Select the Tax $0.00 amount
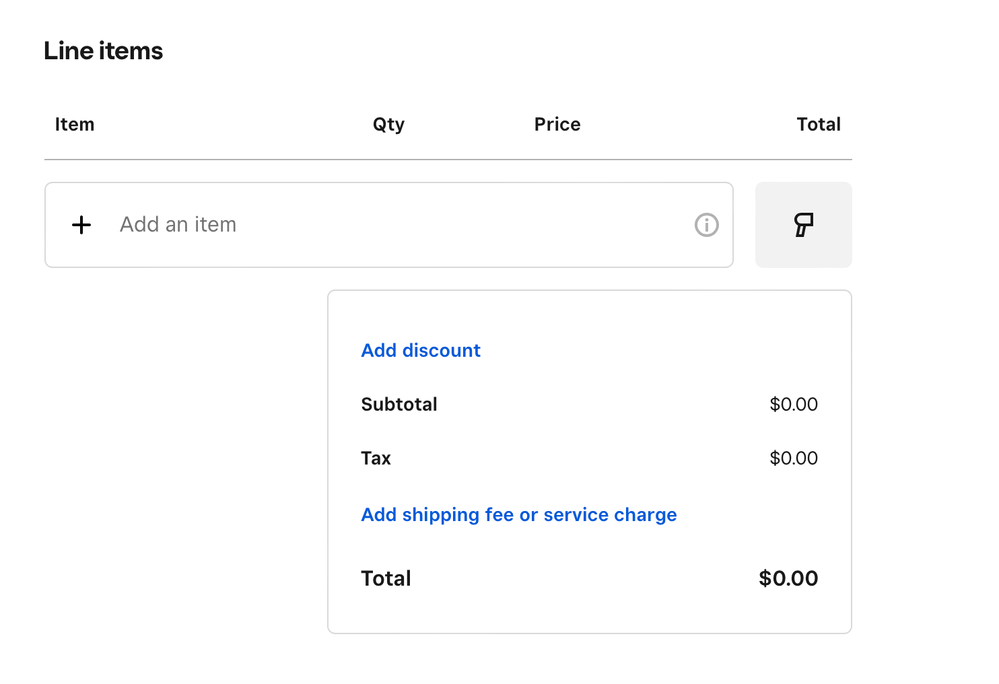The height and width of the screenshot is (684, 999). tap(793, 458)
